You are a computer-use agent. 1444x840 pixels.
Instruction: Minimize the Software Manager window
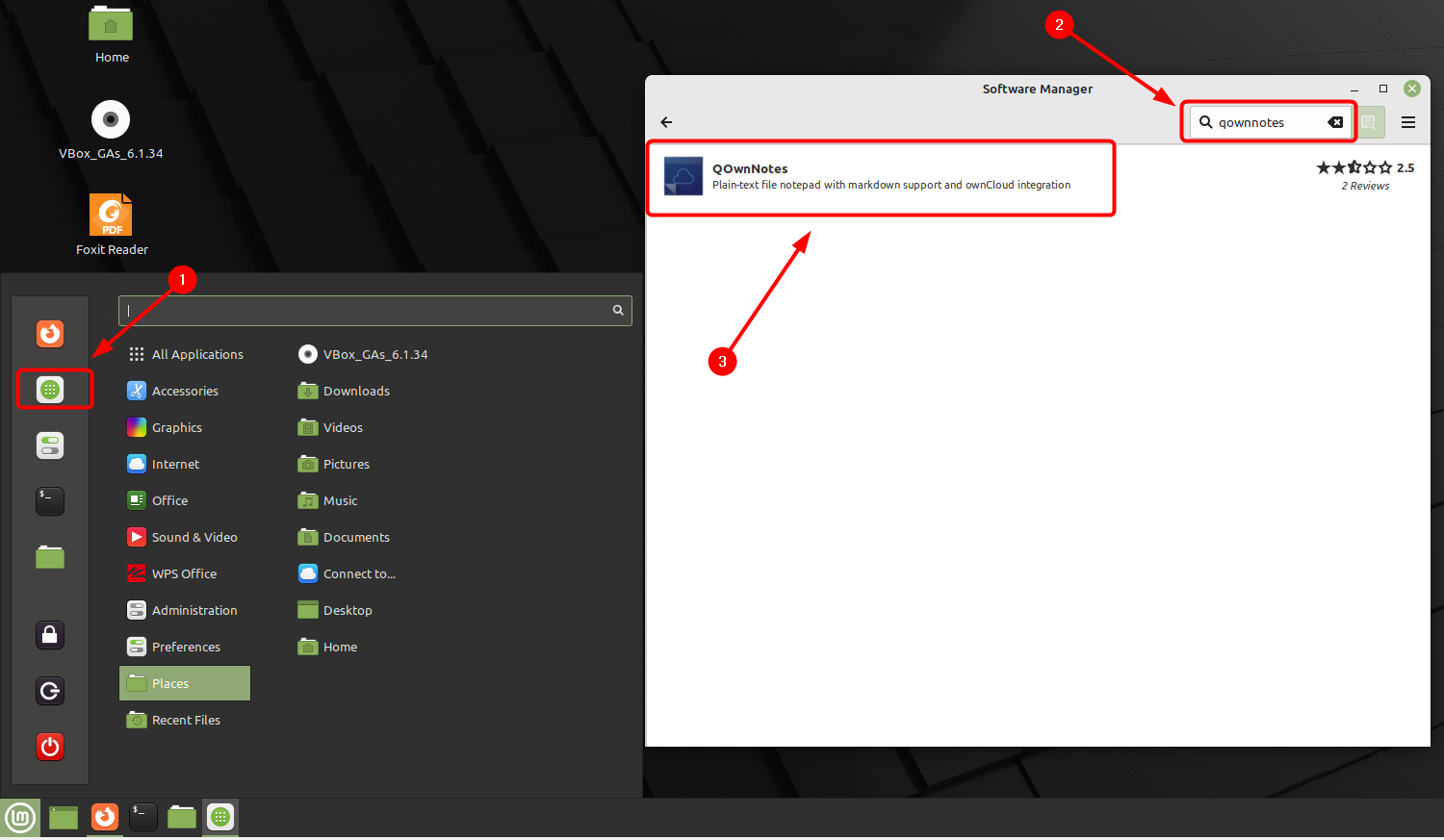coord(1354,89)
